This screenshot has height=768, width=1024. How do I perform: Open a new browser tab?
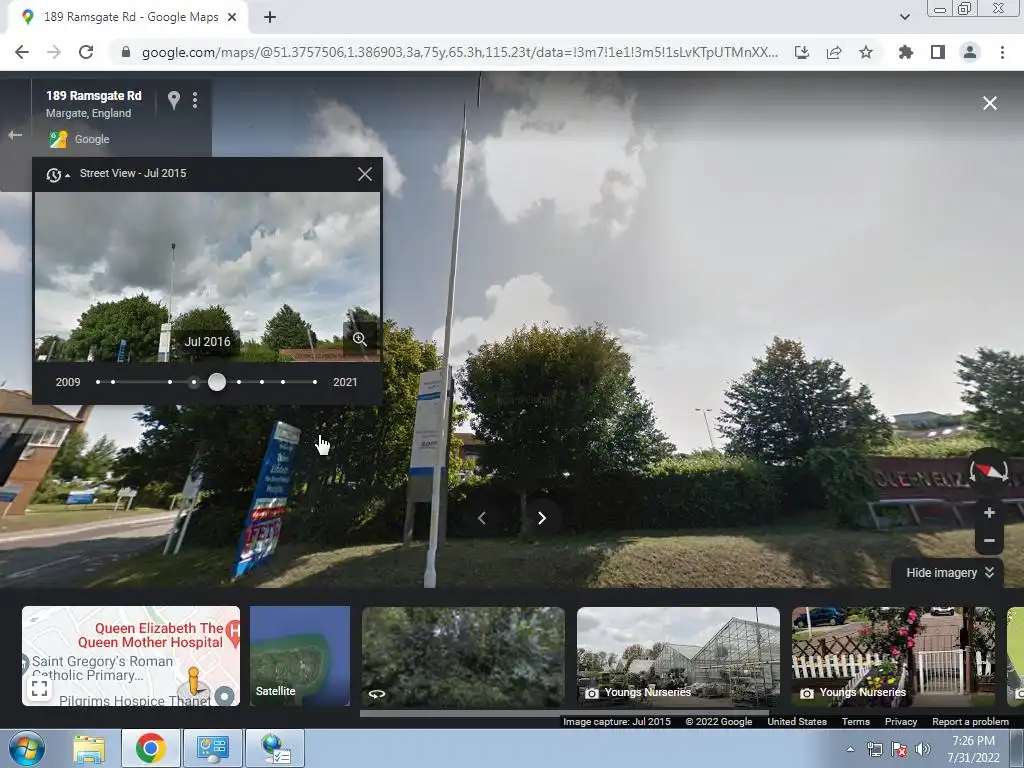[x=270, y=18]
